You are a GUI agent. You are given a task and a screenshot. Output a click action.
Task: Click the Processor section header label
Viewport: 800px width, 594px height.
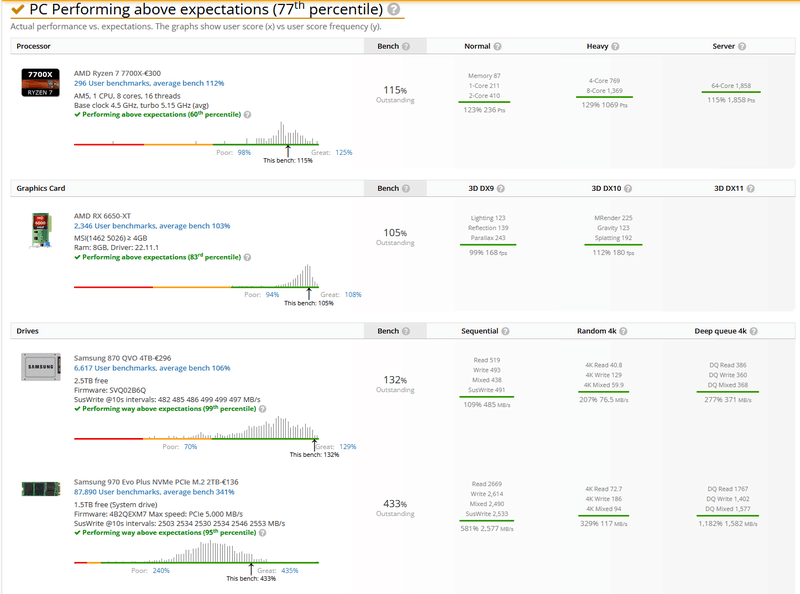point(33,46)
